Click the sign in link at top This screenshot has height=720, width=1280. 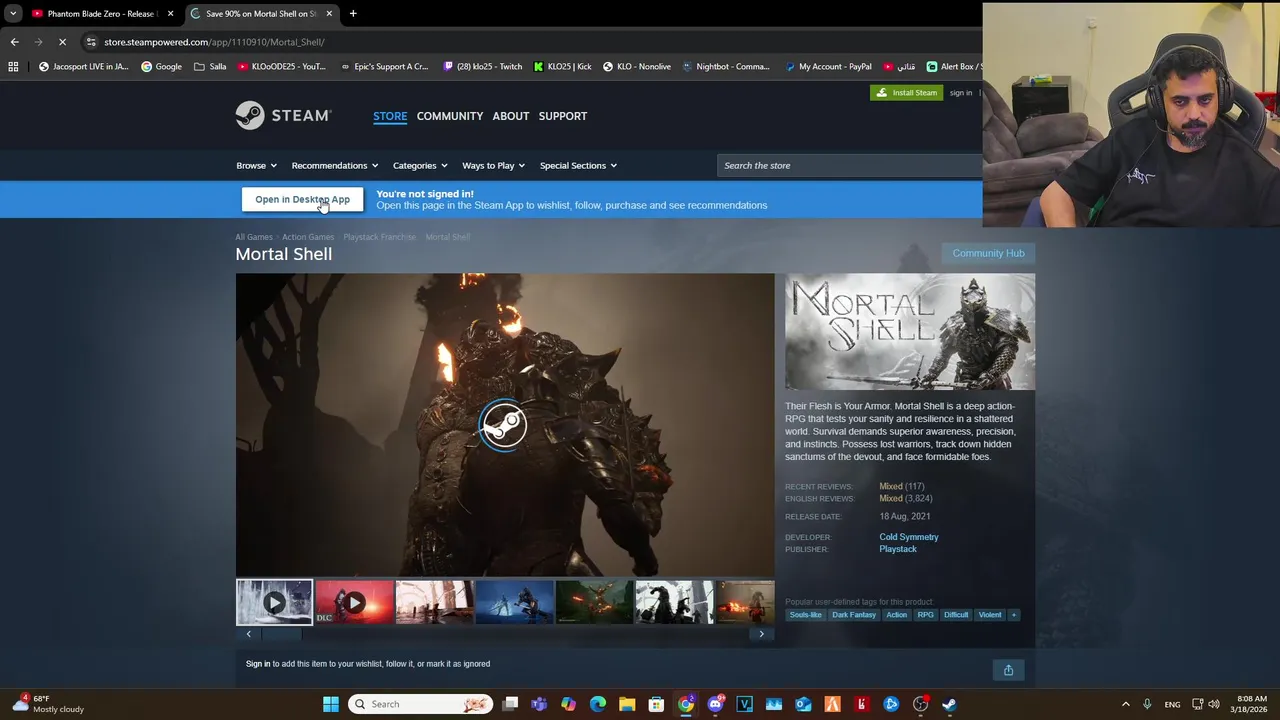(961, 93)
